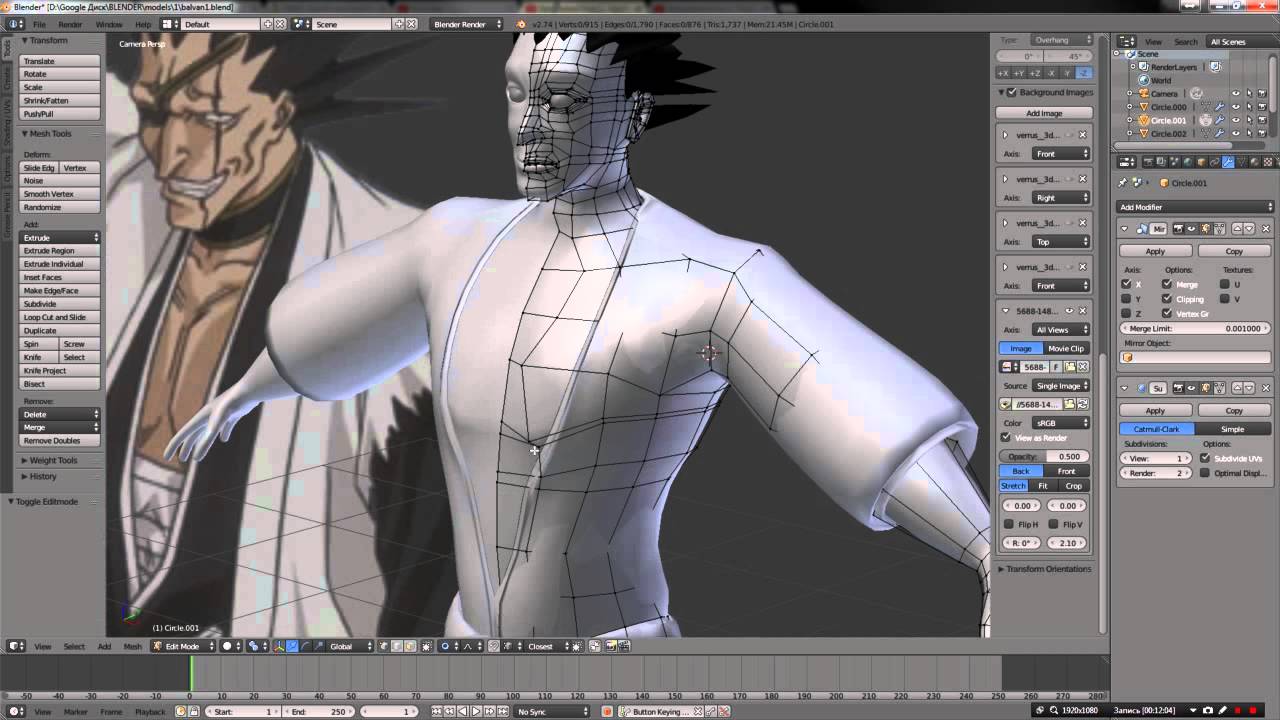Open the World properties tab
Screen dimensions: 1280x720
(x=1188, y=162)
